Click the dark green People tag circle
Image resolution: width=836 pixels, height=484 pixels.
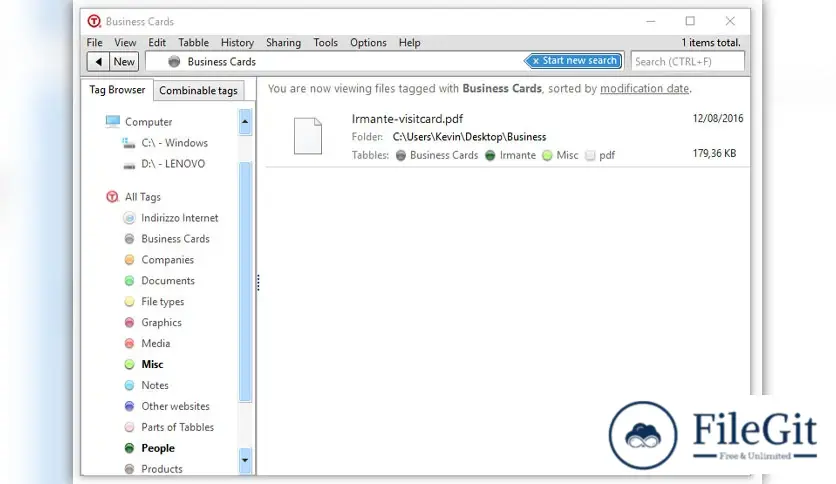click(x=129, y=448)
